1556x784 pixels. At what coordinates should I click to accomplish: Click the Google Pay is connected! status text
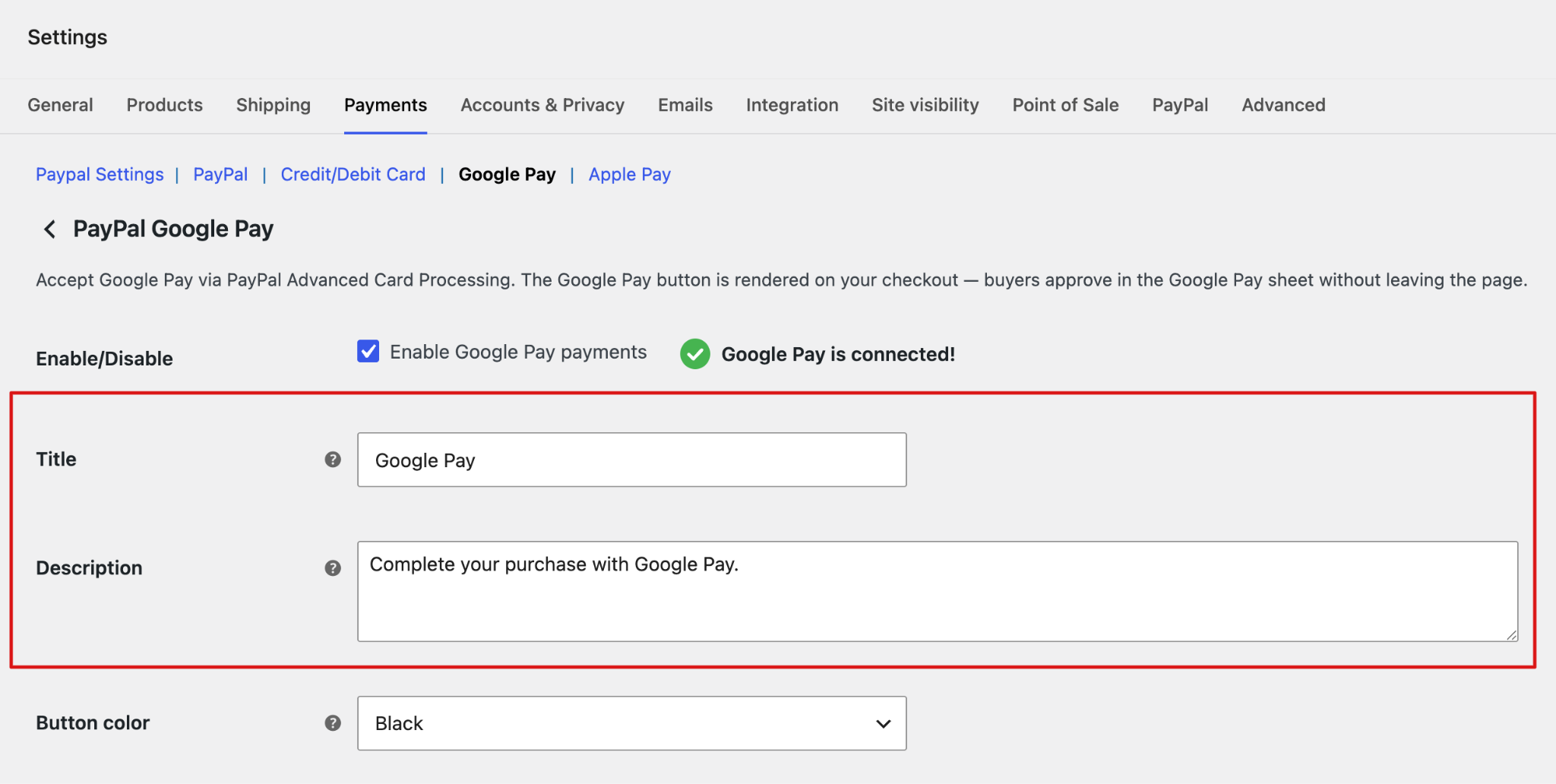click(x=838, y=354)
